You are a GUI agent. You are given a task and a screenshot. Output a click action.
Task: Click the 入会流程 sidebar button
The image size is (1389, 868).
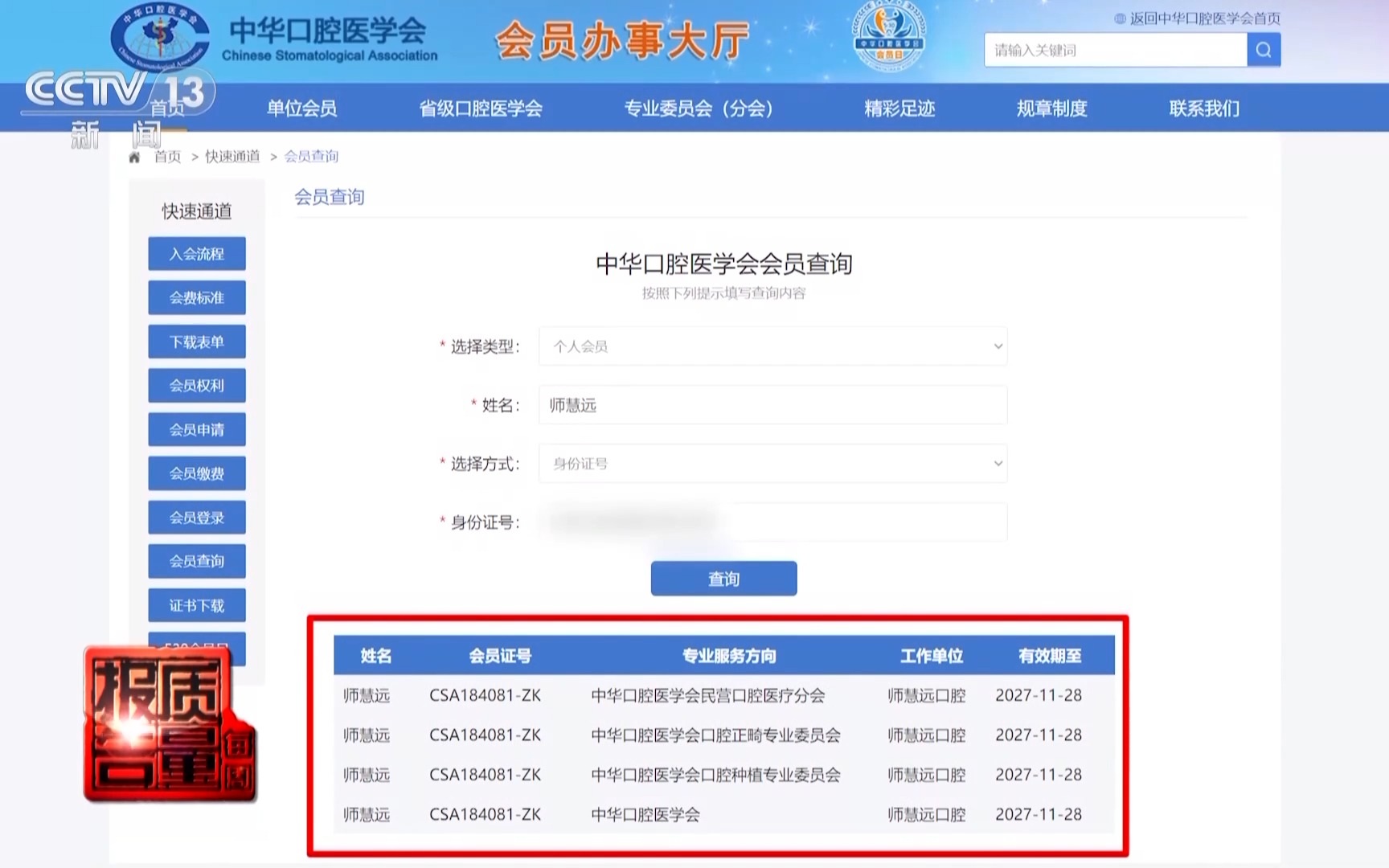(197, 254)
